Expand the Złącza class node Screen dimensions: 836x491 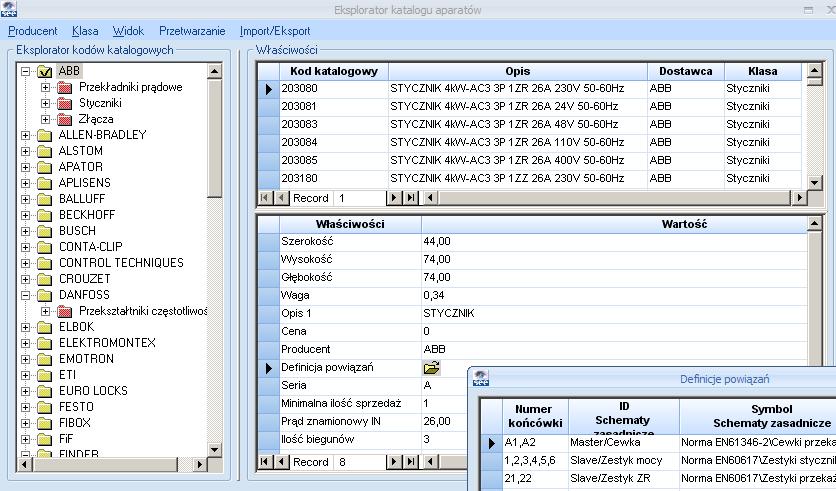pyautogui.click(x=45, y=119)
